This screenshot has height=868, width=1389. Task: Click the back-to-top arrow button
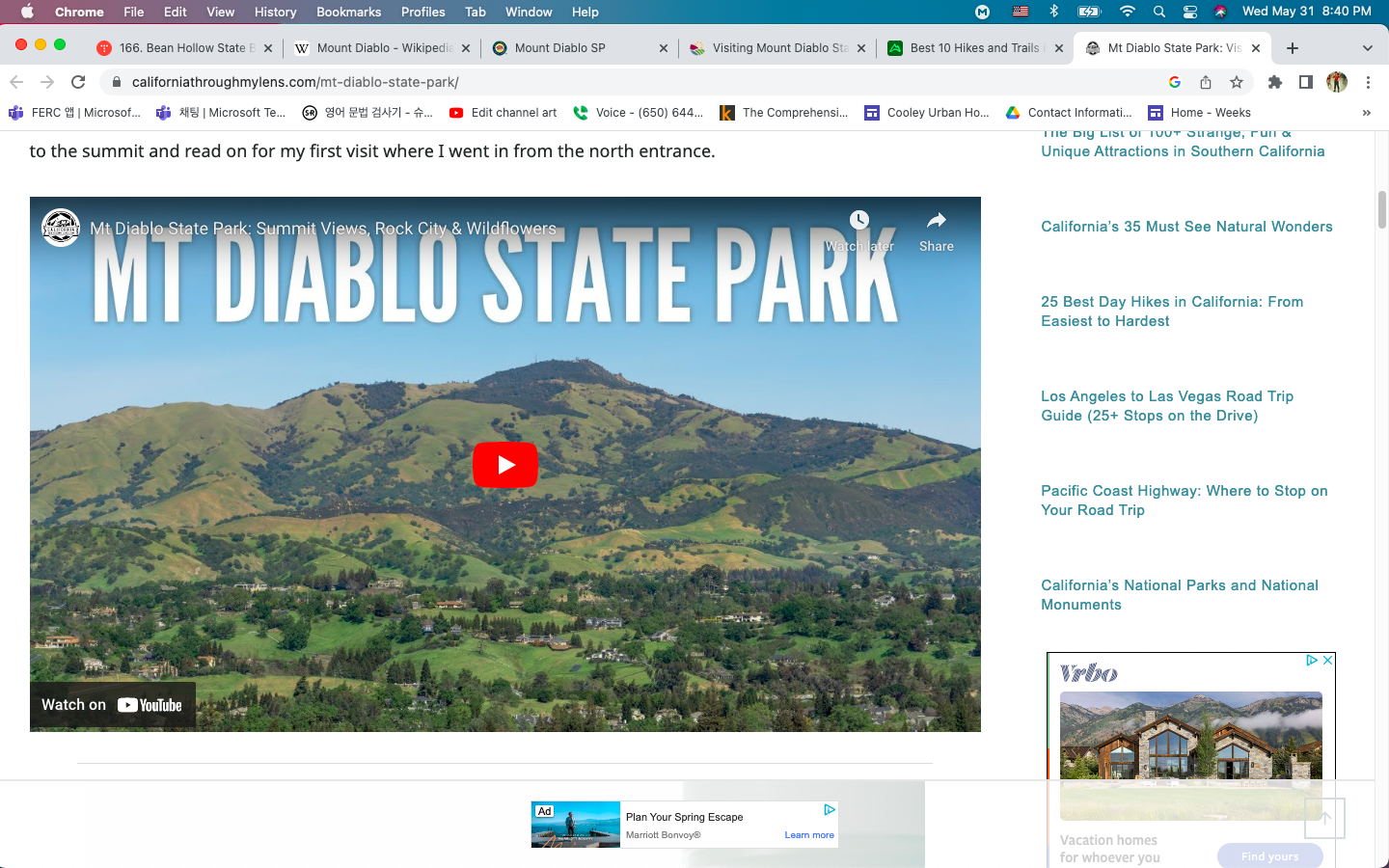pos(1325,818)
